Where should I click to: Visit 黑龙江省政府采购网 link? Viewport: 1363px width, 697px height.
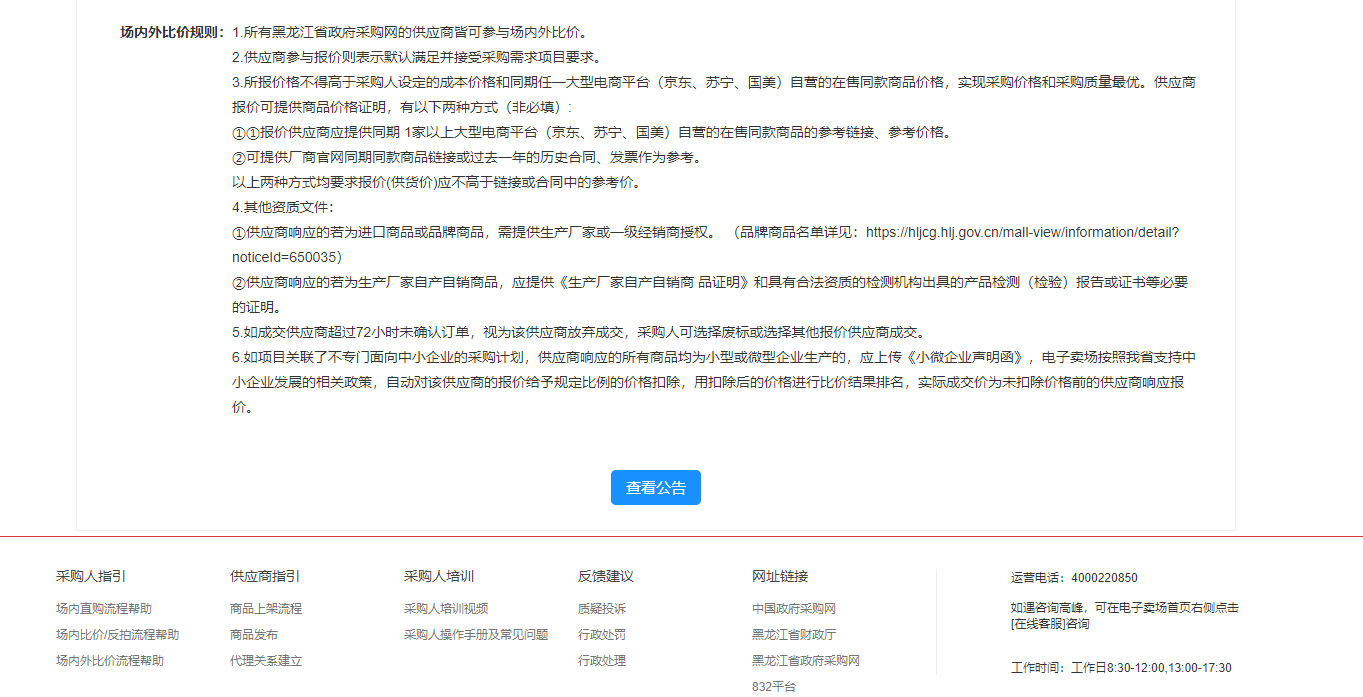click(805, 660)
